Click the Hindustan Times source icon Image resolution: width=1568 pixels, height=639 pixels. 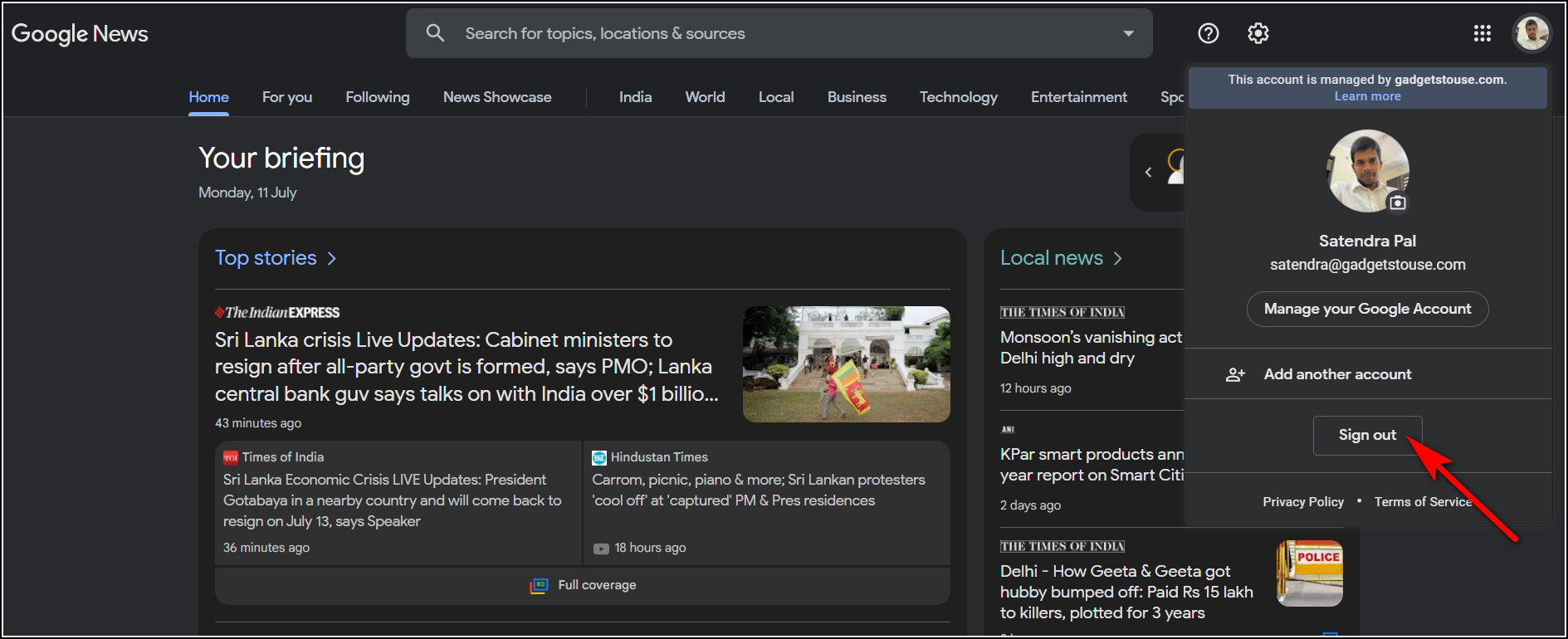599,457
